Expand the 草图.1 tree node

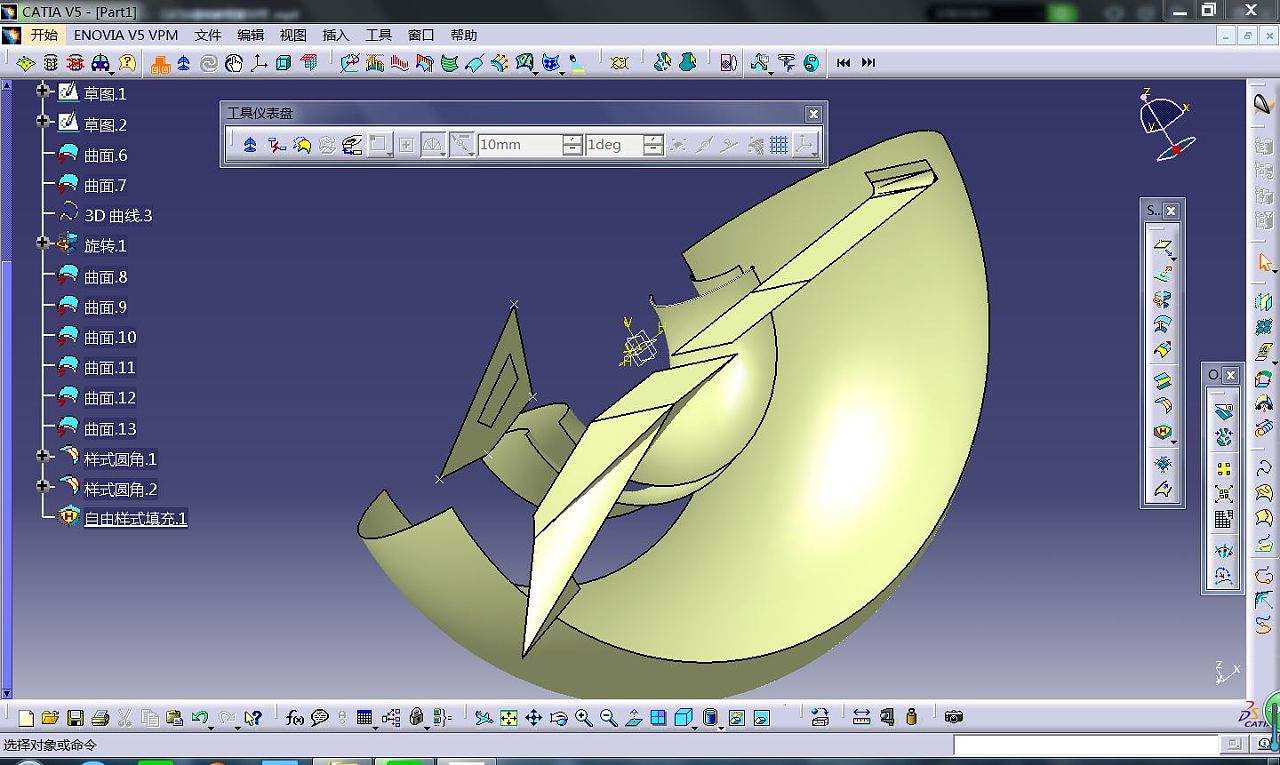click(x=43, y=91)
